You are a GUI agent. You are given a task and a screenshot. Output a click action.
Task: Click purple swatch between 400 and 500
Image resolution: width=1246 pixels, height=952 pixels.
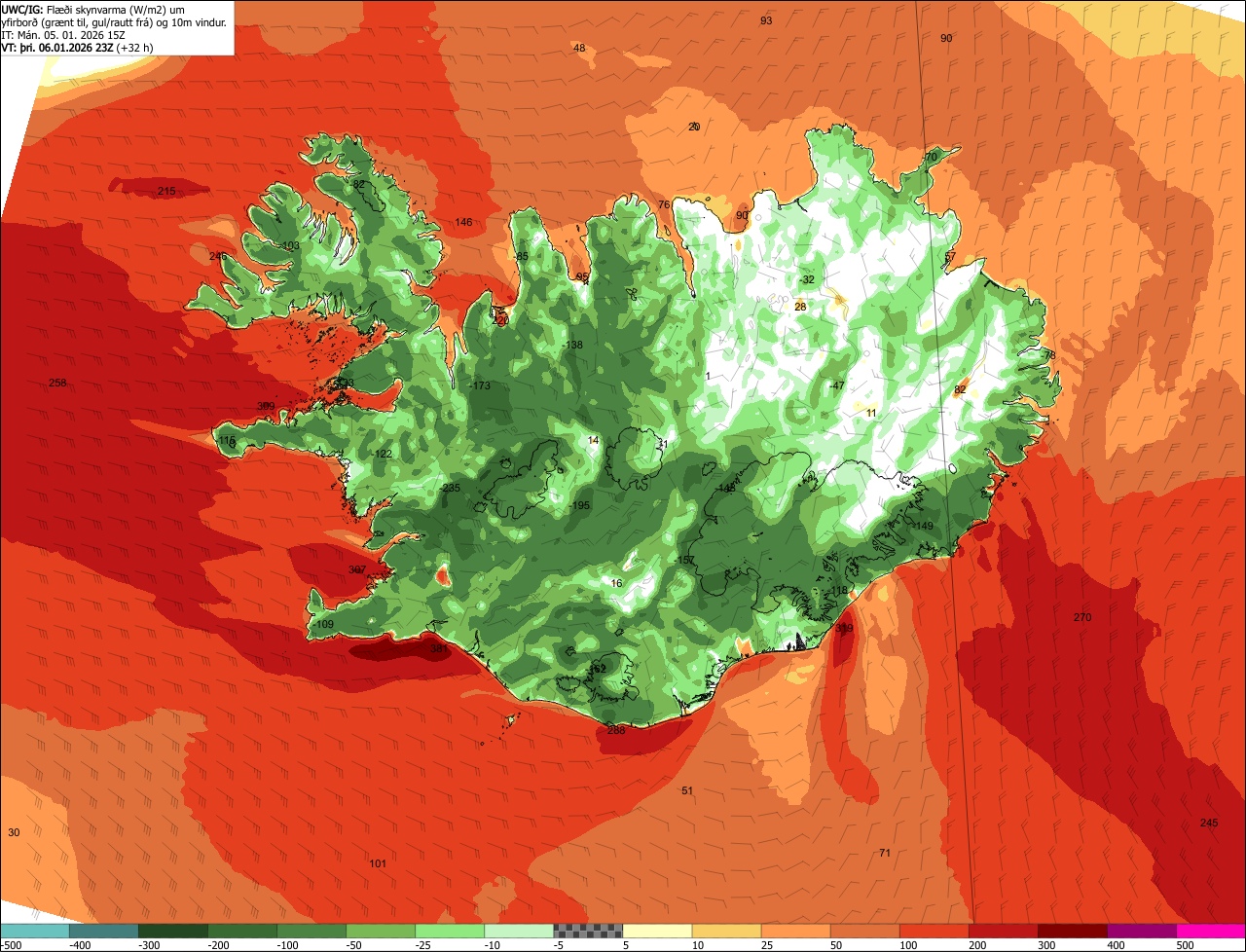(1140, 931)
